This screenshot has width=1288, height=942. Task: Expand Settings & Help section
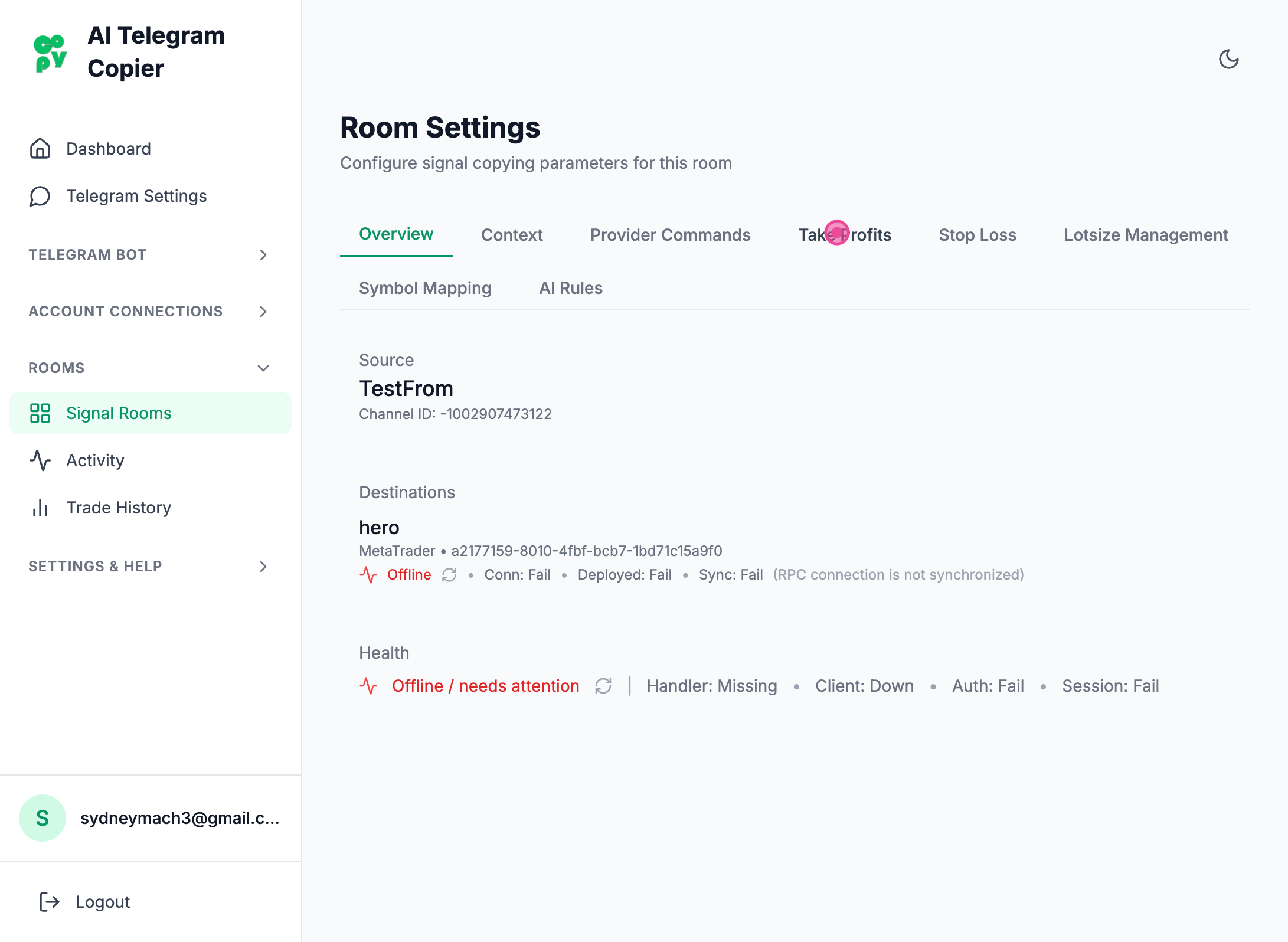263,567
